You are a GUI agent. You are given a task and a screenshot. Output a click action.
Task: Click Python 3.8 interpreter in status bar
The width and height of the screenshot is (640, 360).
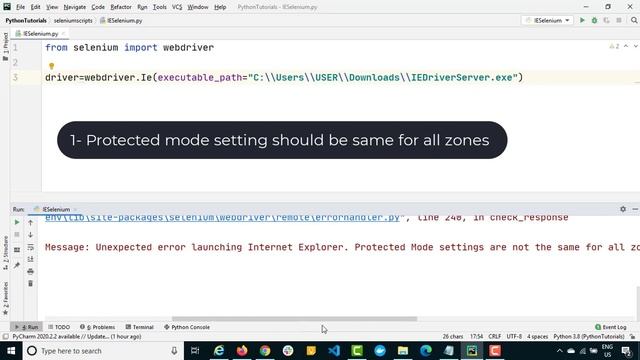[x=589, y=336]
